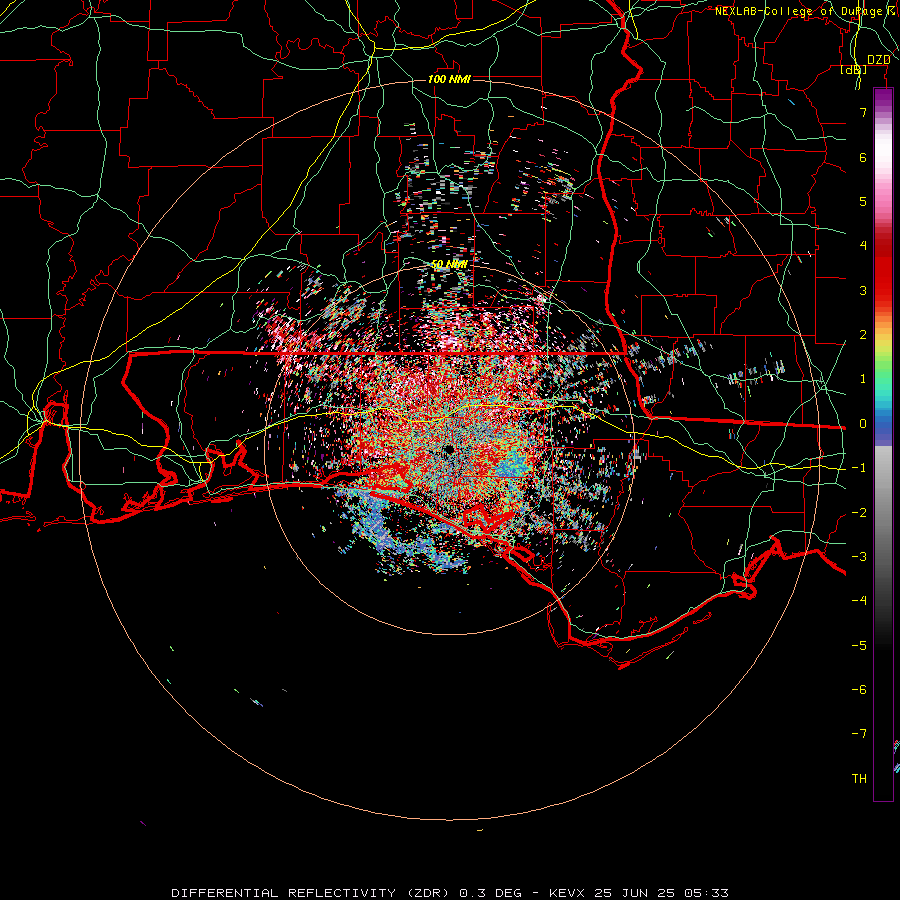Image resolution: width=900 pixels, height=900 pixels.
Task: Click the red 3 dB band on color bar
Action: pos(883,281)
